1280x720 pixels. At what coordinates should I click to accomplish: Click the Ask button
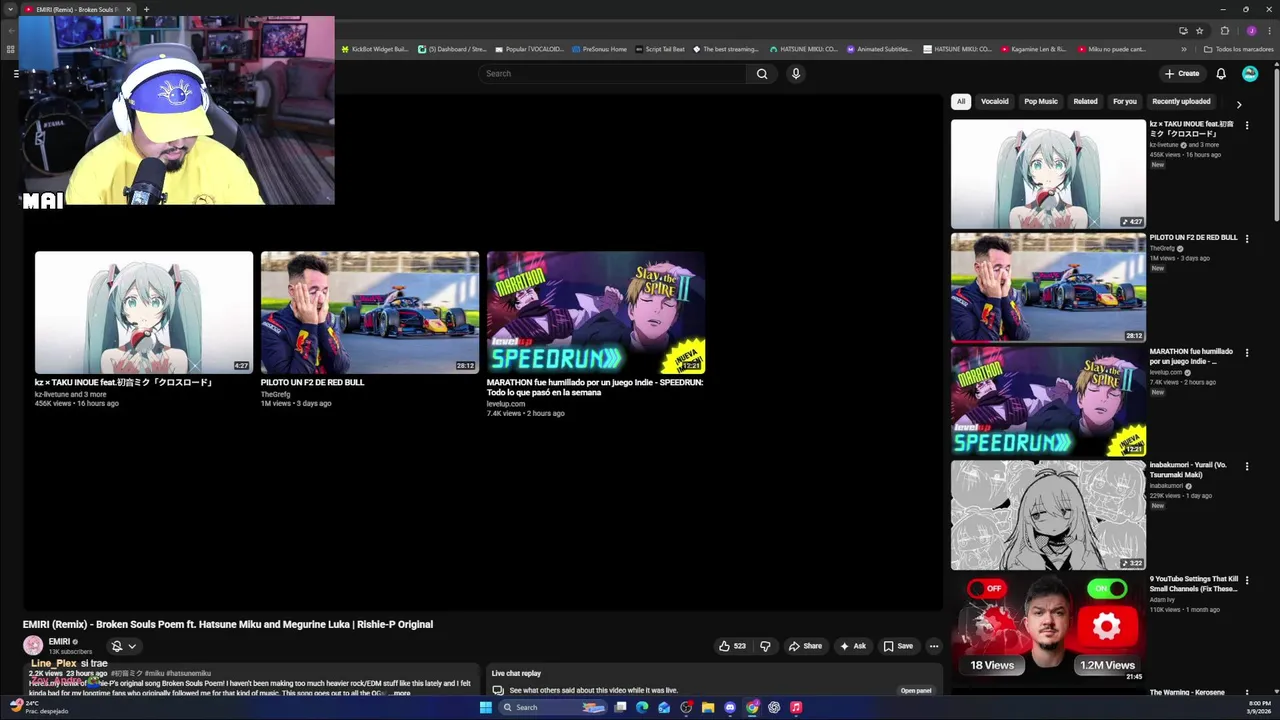853,646
